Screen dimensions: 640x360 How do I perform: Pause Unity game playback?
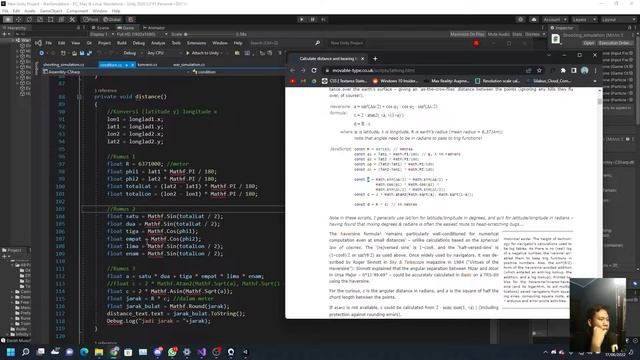pos(313,19)
